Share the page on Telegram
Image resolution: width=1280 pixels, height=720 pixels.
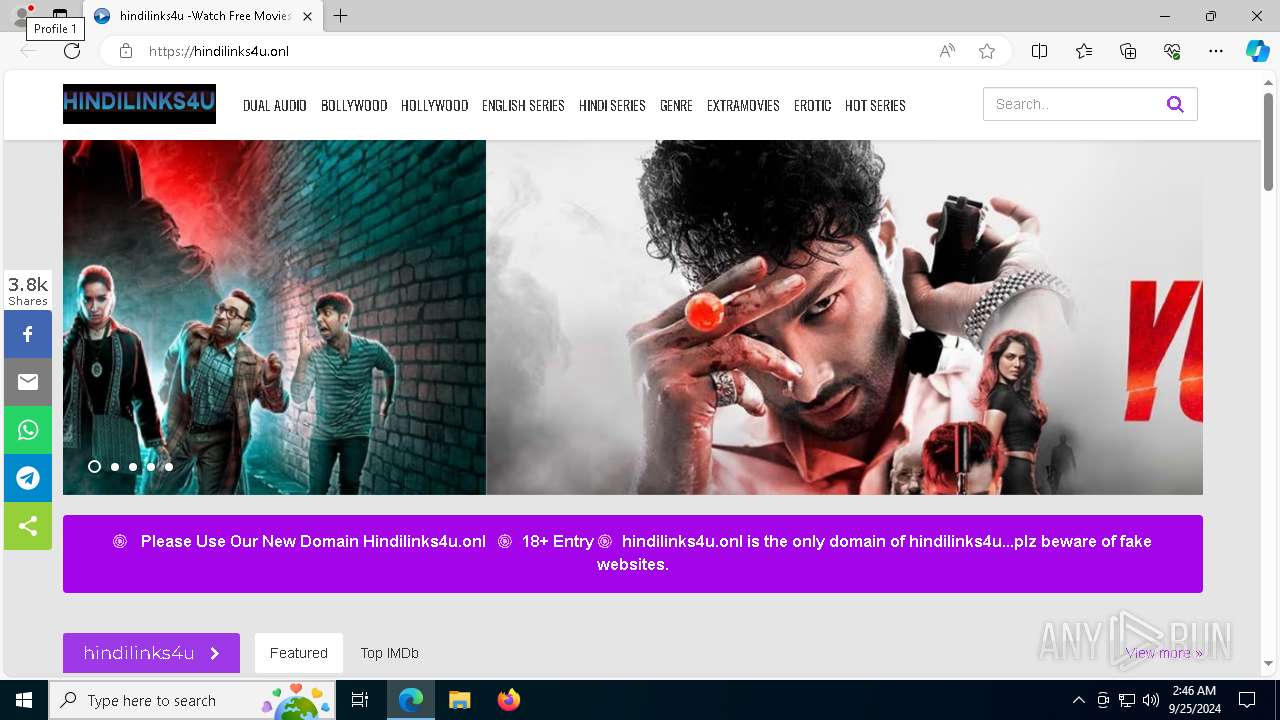coord(28,478)
